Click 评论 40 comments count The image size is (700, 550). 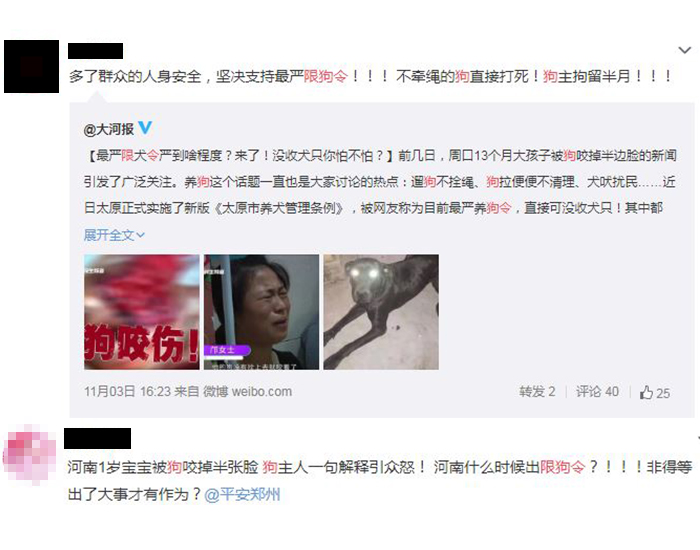pyautogui.click(x=597, y=392)
